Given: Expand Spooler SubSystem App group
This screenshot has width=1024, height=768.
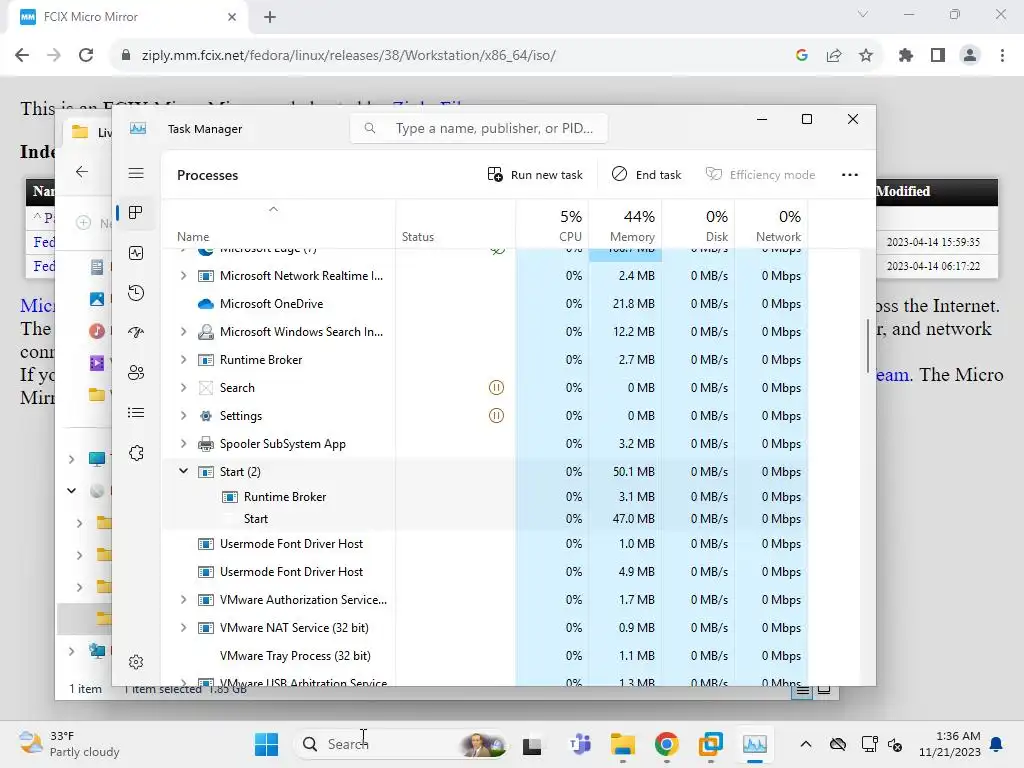Looking at the screenshot, I should click(x=184, y=443).
